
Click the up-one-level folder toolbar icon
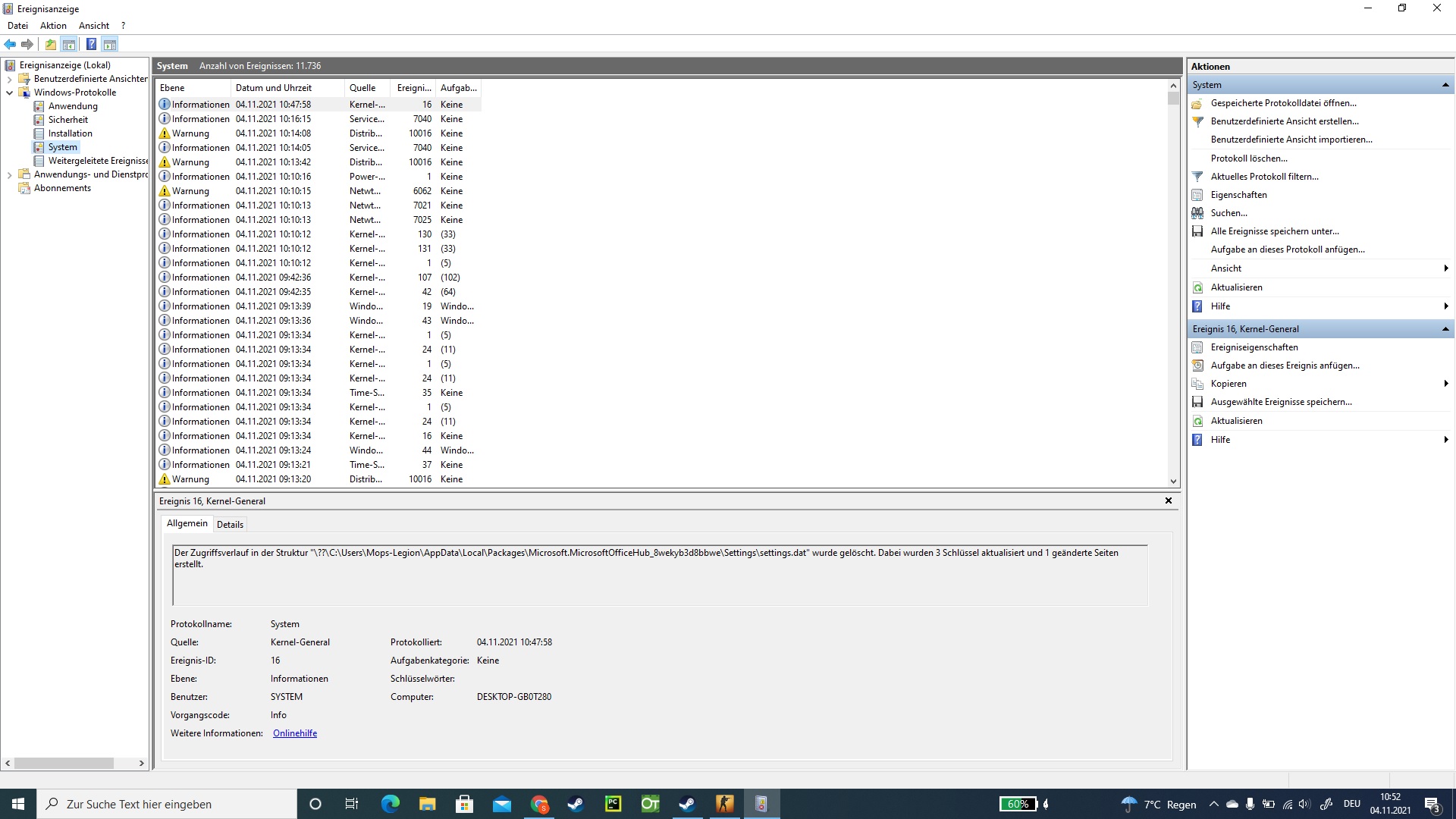click(x=50, y=44)
